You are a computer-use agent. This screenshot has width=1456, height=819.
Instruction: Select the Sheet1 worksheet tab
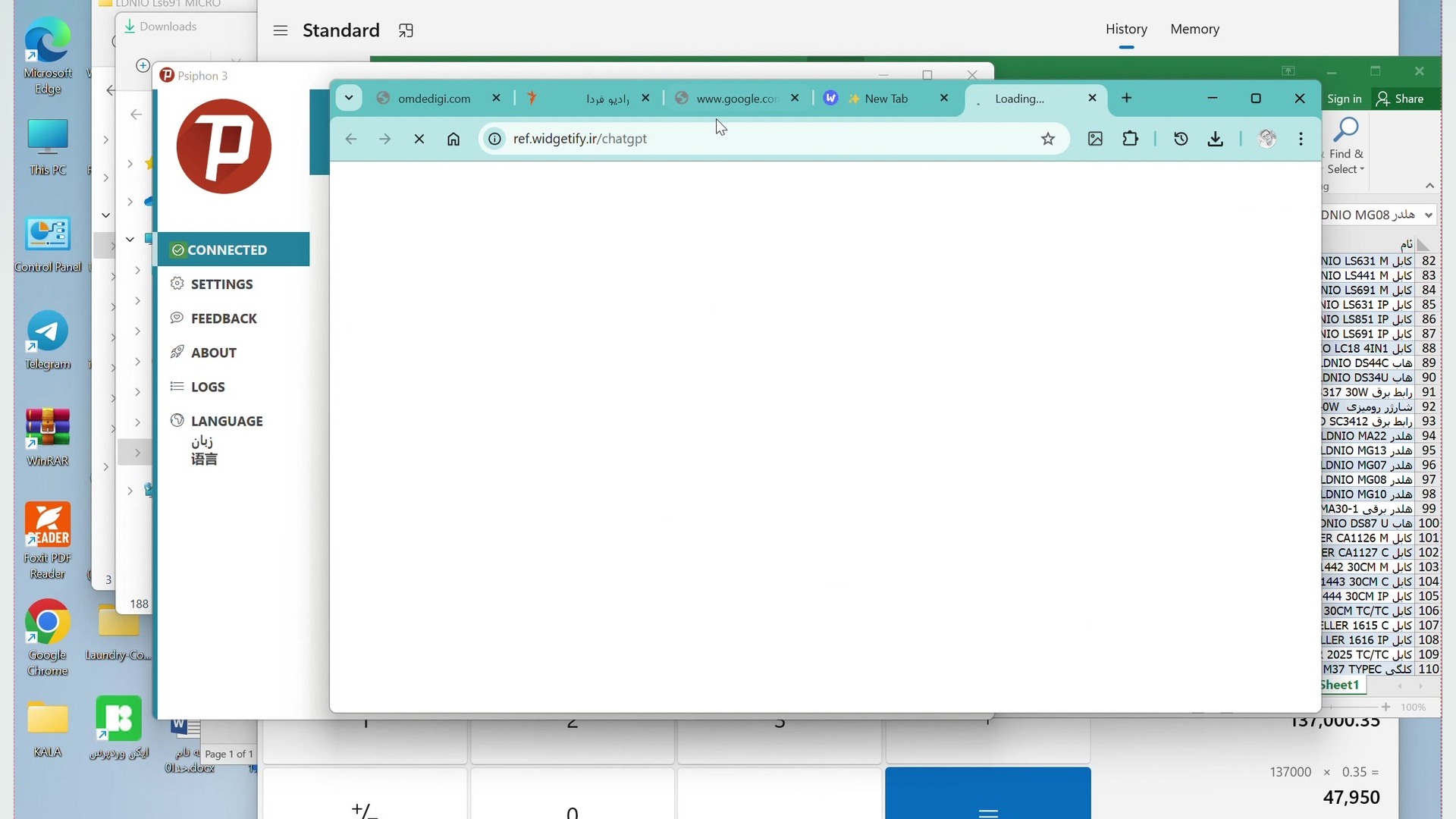tap(1341, 685)
